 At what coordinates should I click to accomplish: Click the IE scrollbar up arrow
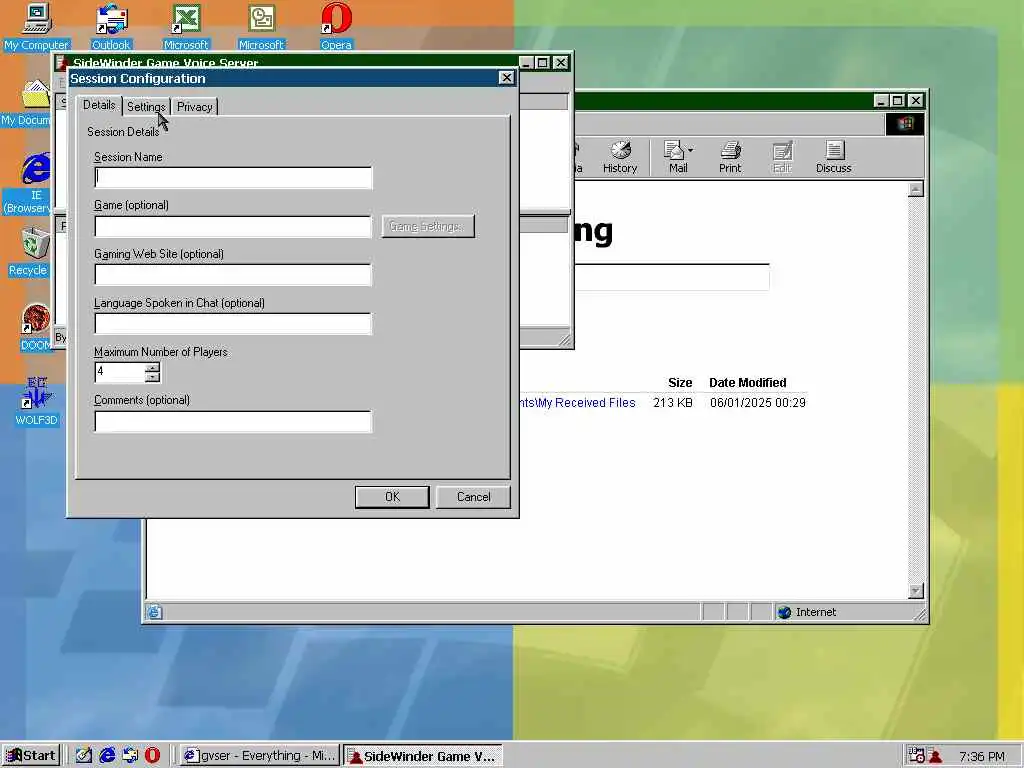[x=916, y=189]
